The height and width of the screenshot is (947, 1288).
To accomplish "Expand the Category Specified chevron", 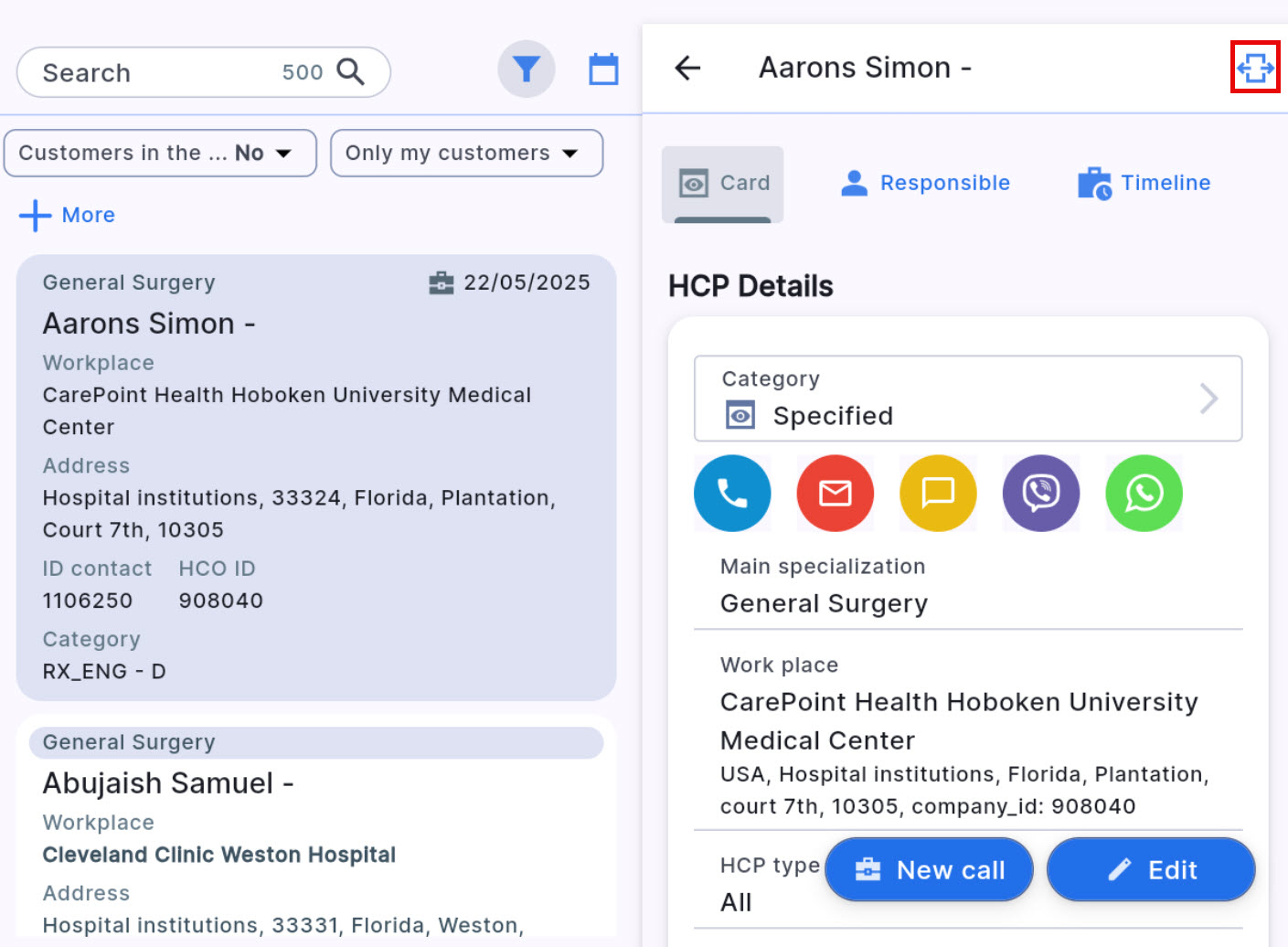I will (1208, 399).
